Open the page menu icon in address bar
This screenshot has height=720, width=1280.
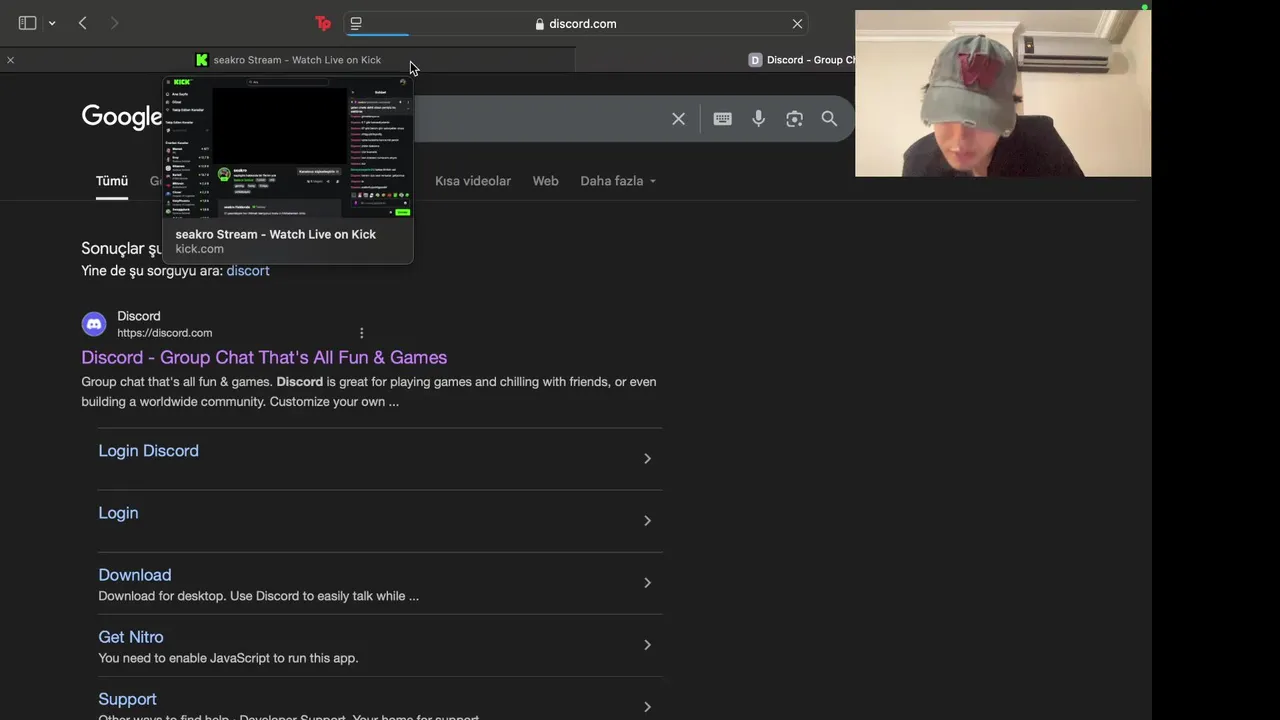(x=356, y=23)
